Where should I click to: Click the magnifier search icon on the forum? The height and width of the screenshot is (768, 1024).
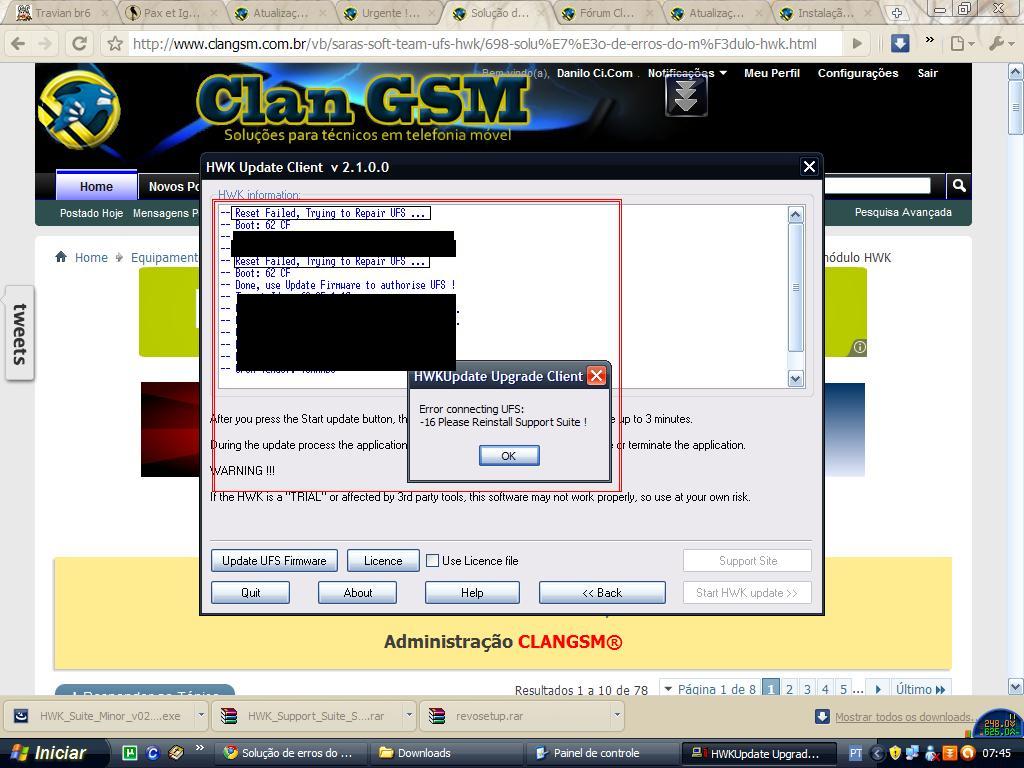(959, 185)
